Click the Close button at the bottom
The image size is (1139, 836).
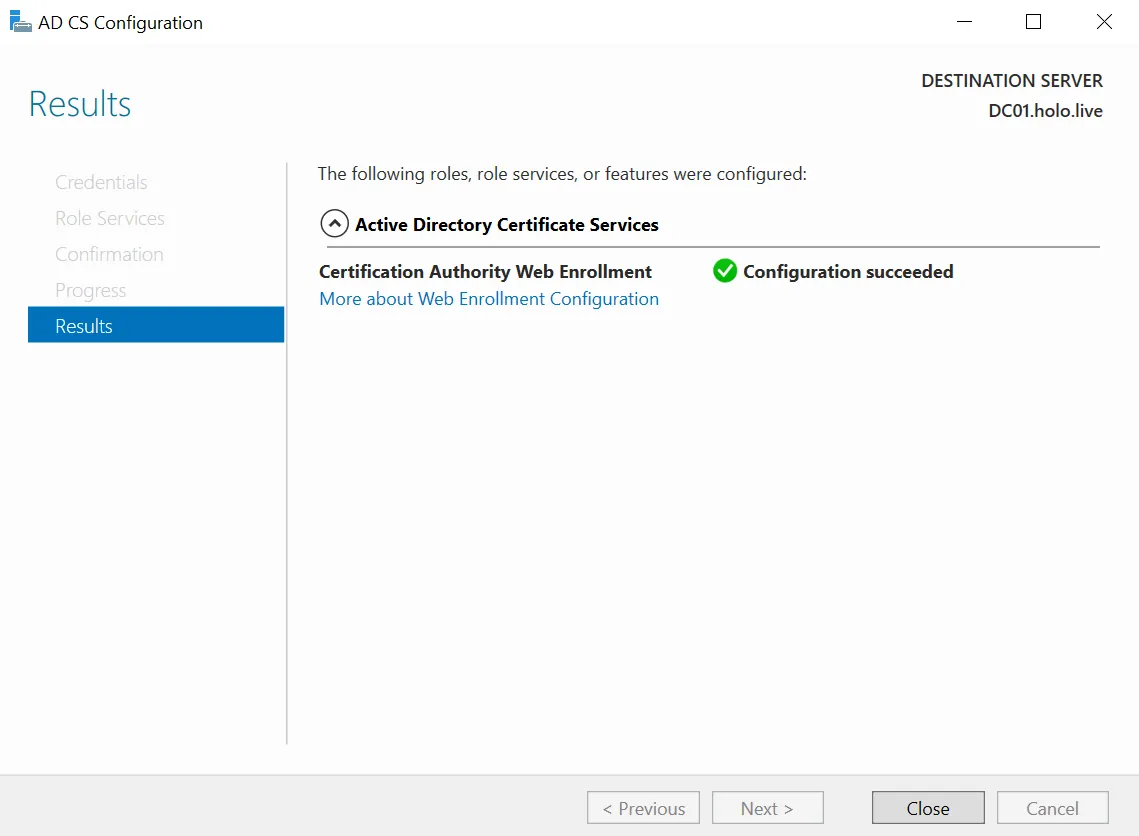point(928,808)
